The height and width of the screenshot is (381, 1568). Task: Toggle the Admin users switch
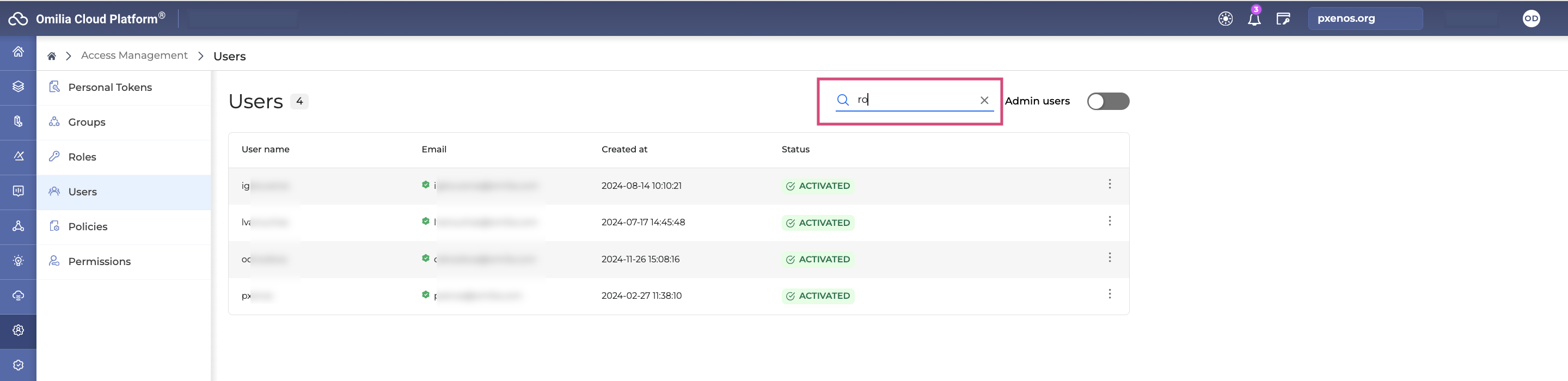click(x=1108, y=101)
